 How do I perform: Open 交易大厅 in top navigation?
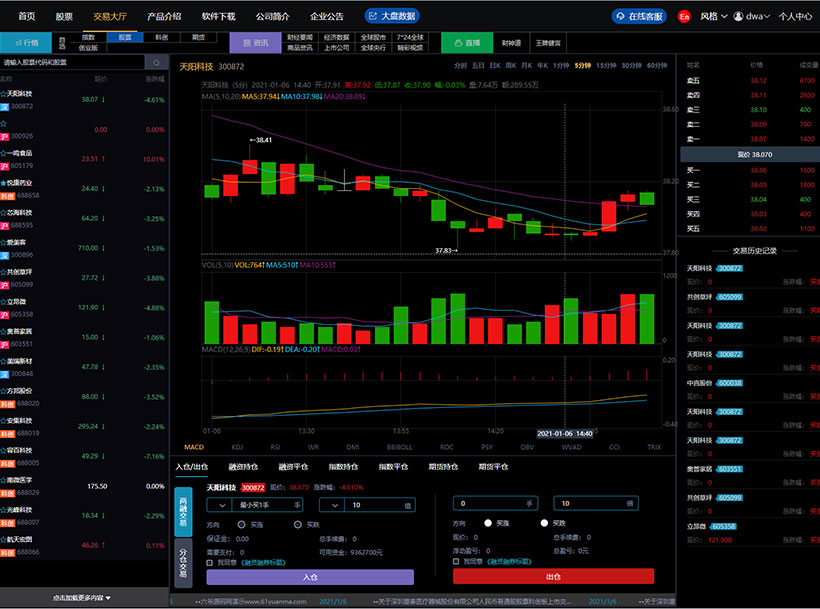pyautogui.click(x=109, y=16)
